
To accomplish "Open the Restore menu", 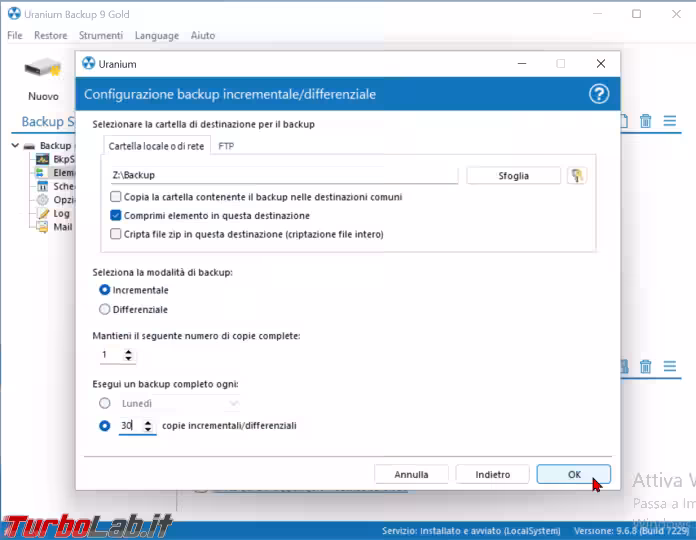I will 51,35.
